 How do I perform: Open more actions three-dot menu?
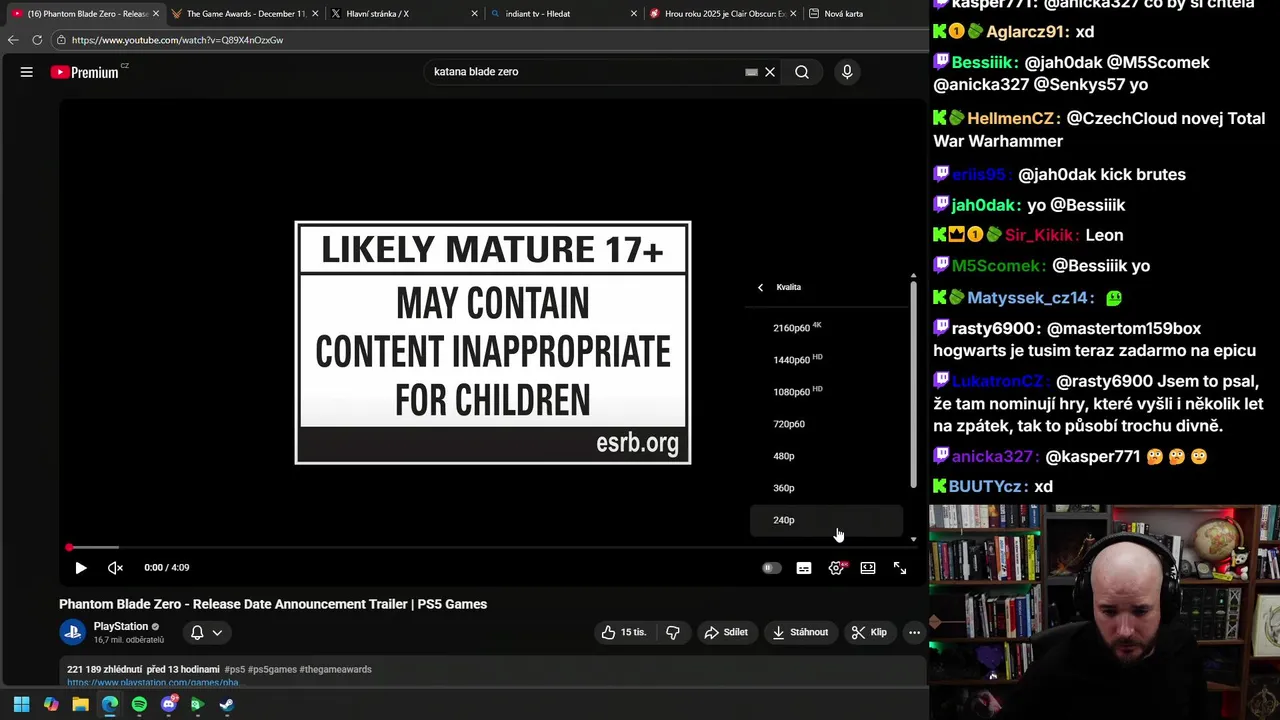(x=914, y=632)
